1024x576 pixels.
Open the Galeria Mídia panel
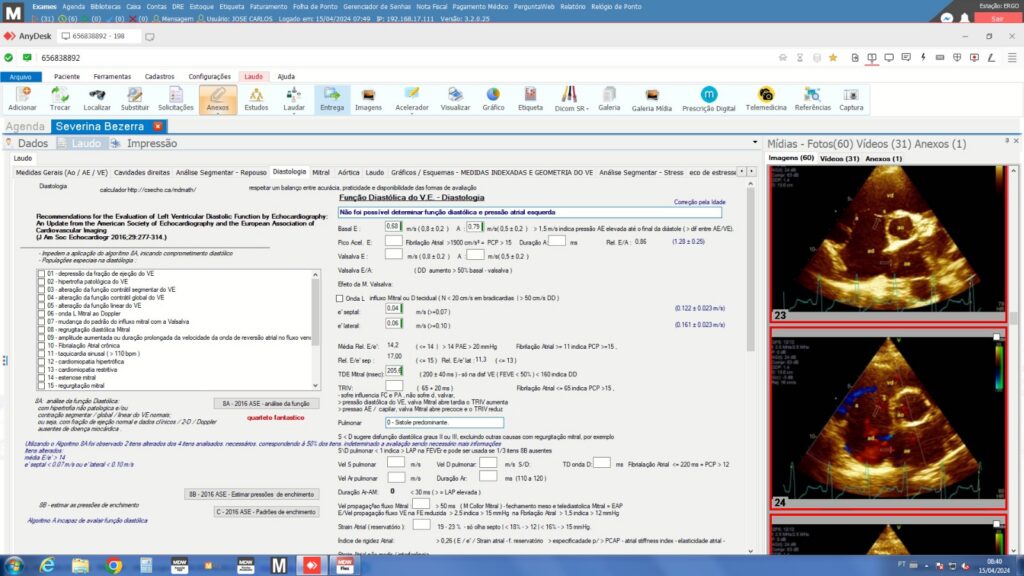pos(651,98)
